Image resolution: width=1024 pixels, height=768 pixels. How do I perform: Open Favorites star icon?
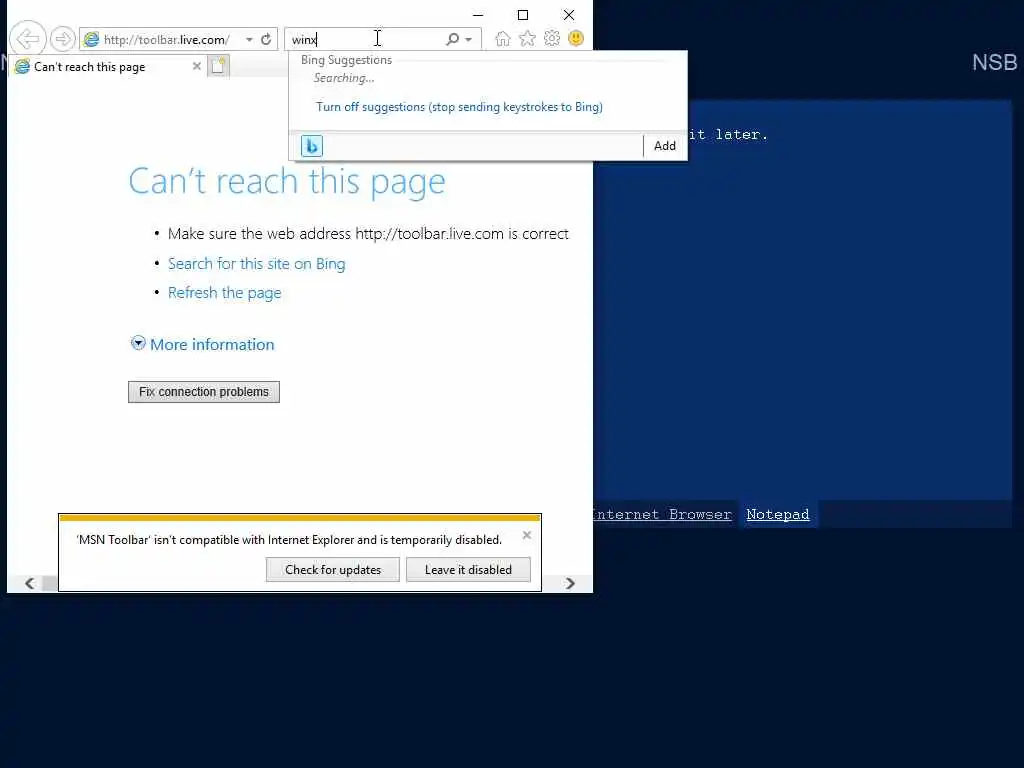[x=527, y=39]
